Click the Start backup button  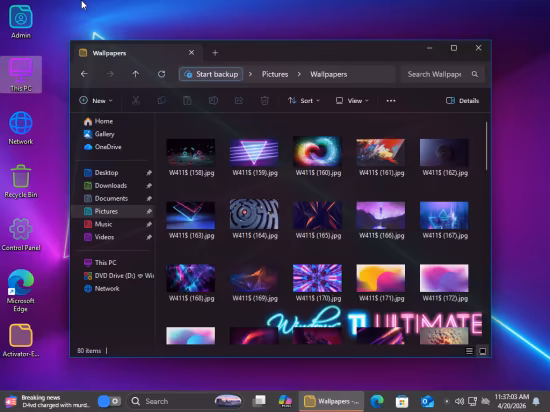coord(211,74)
